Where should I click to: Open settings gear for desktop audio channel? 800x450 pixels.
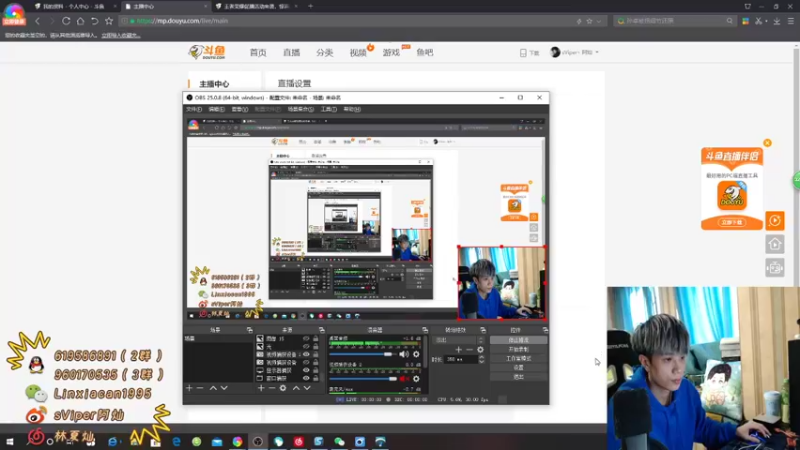tap(416, 354)
